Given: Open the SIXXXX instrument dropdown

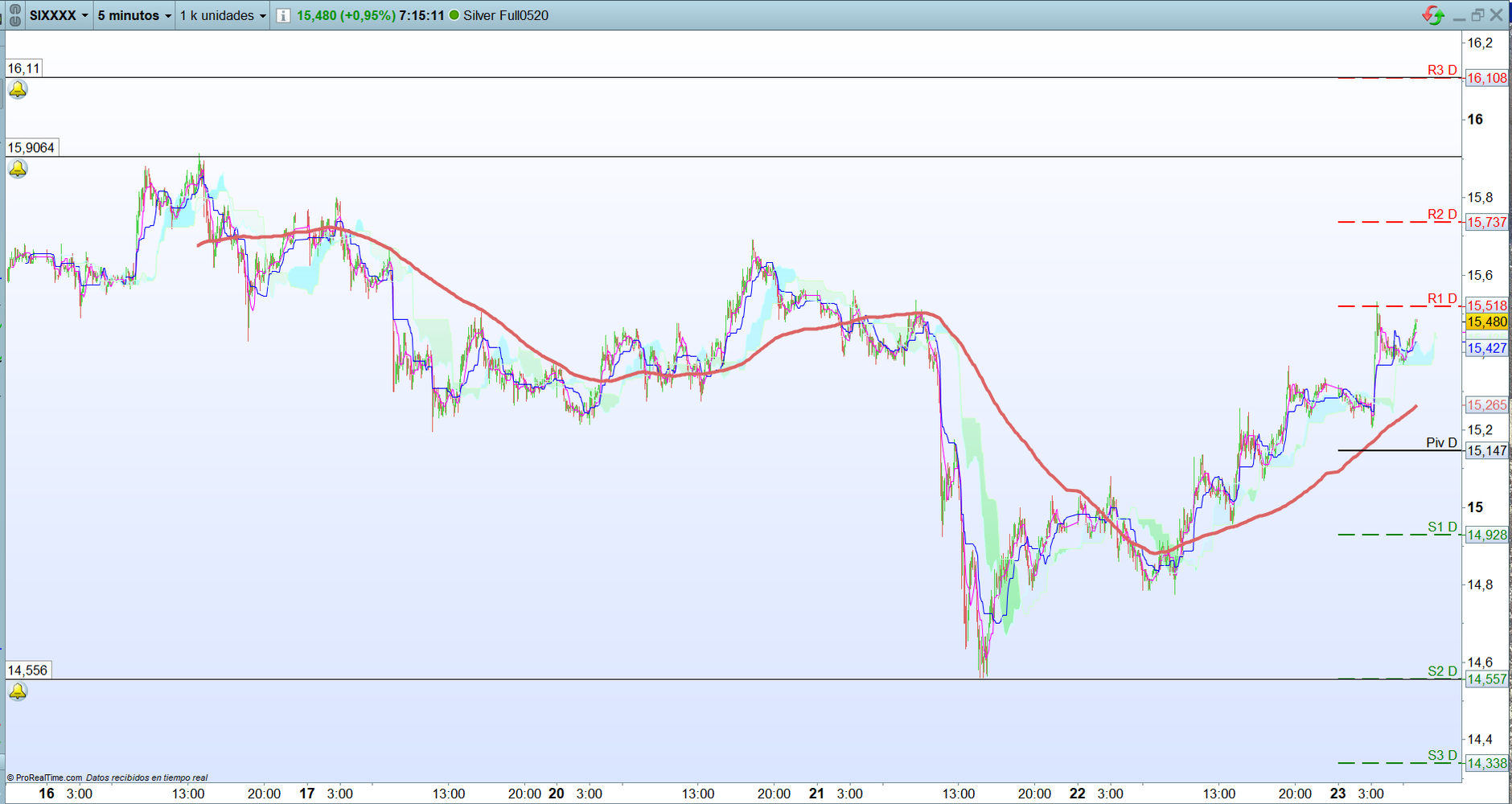Looking at the screenshot, I should click(x=59, y=15).
